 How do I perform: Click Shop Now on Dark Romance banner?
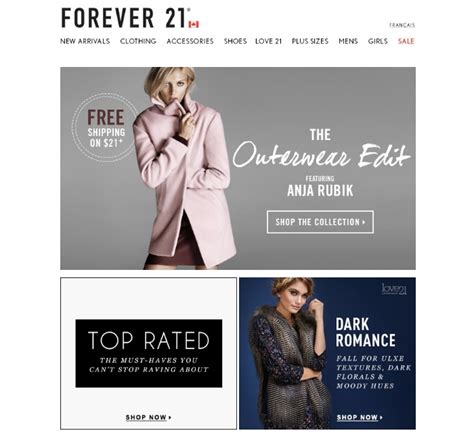pyautogui.click(x=360, y=417)
